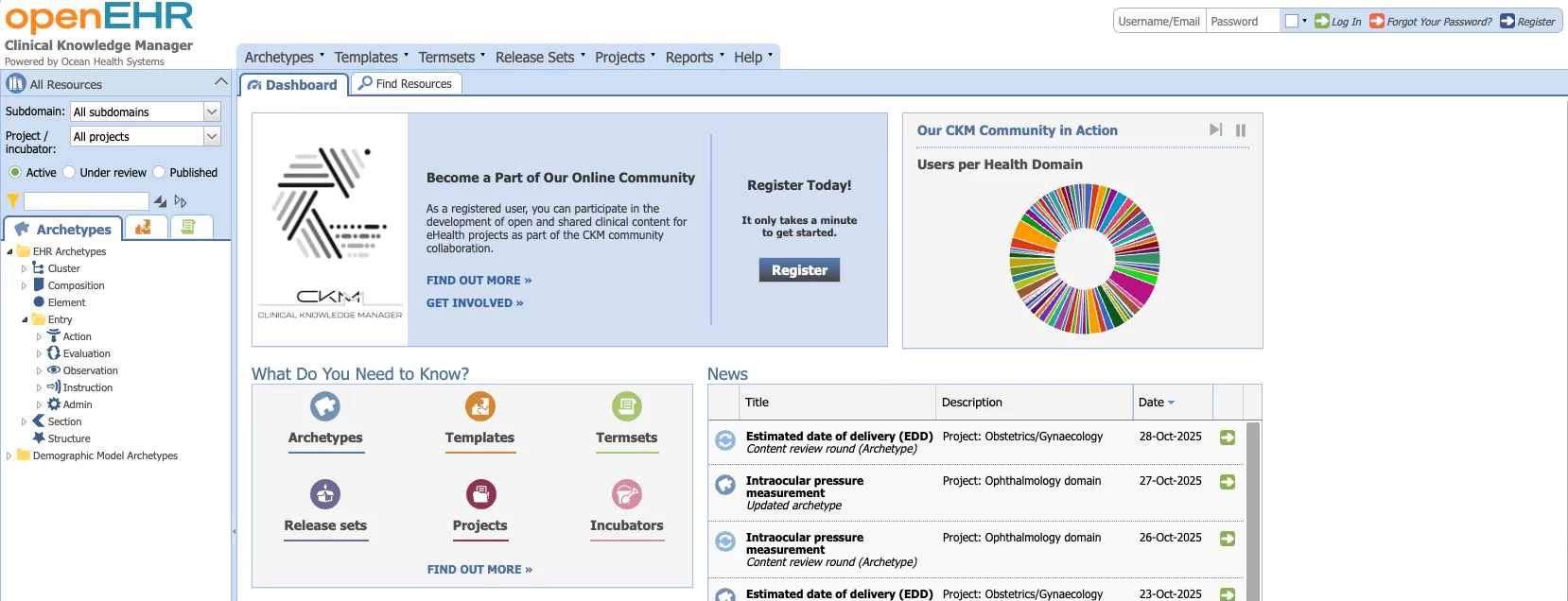1568x601 pixels.
Task: Switch to the Find Resources tab
Action: point(406,84)
